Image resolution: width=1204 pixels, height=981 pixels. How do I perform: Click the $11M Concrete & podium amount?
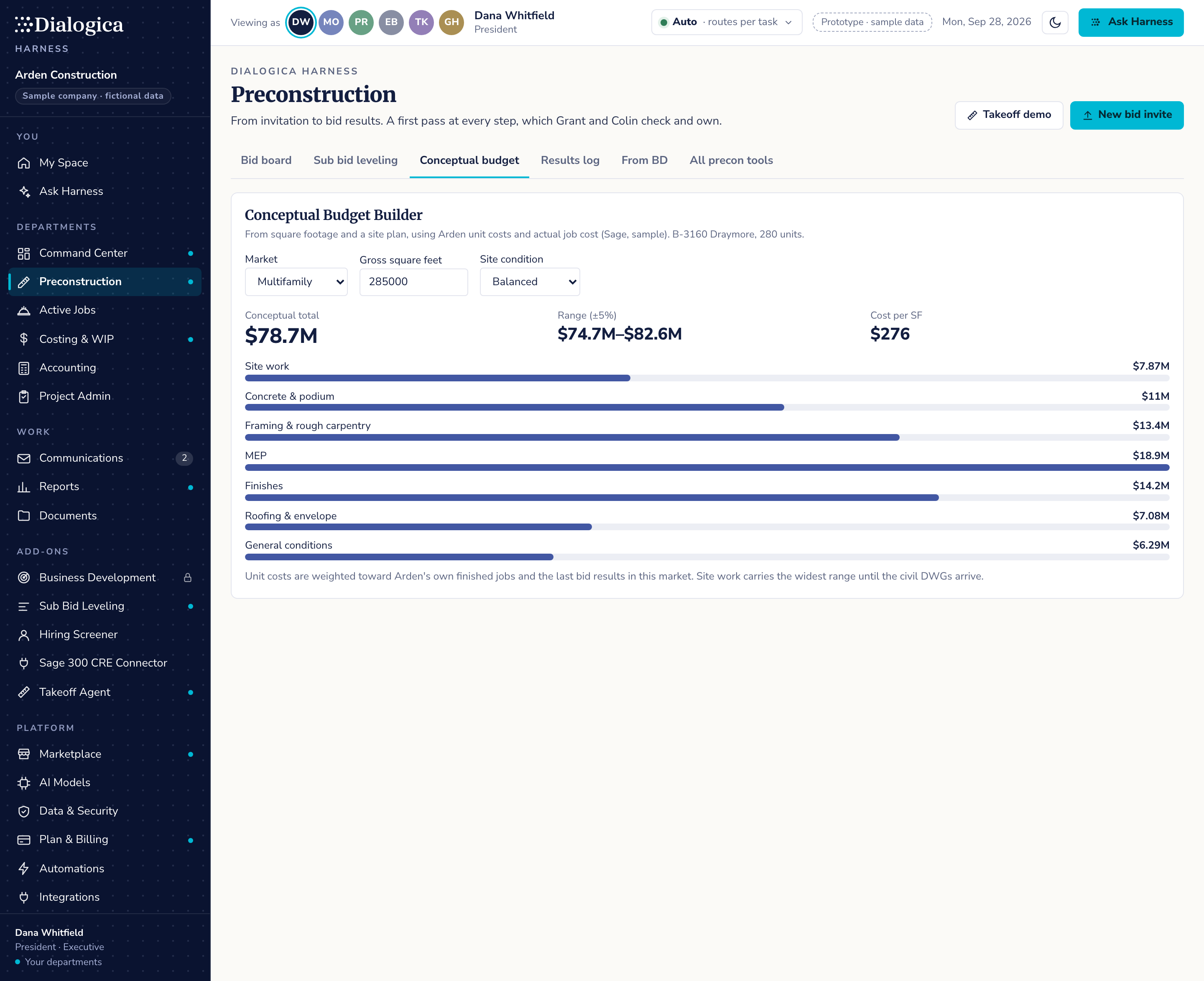tap(1155, 397)
